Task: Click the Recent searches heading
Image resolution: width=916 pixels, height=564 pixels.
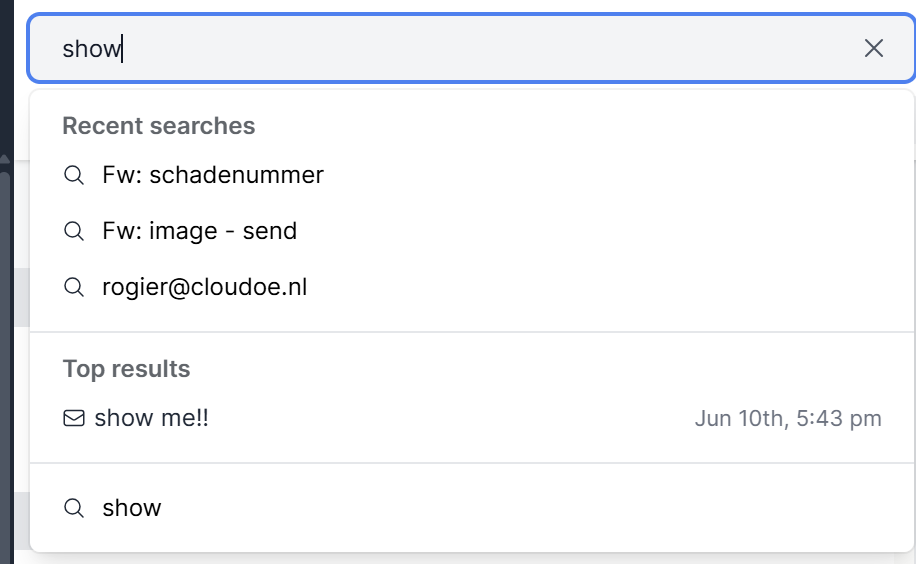Action: click(x=158, y=126)
